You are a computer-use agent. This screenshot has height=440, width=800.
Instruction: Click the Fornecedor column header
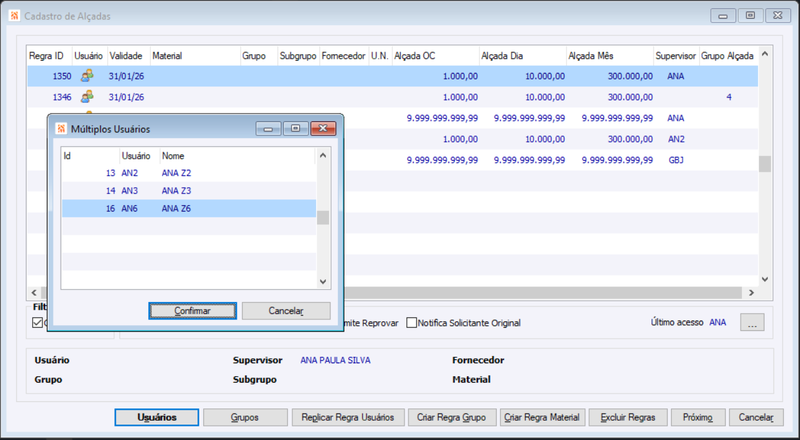(344, 56)
